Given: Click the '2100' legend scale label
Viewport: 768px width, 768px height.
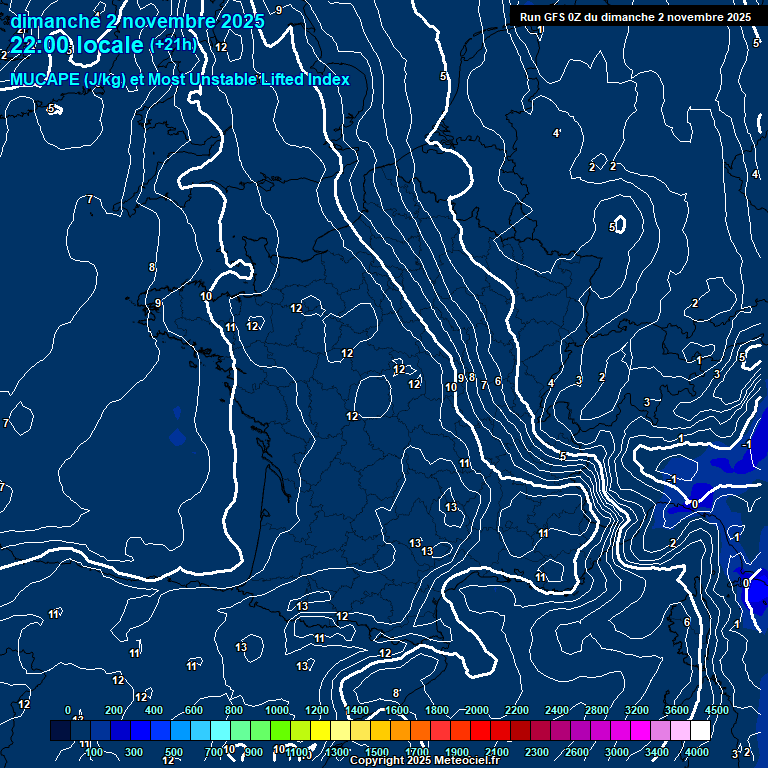Looking at the screenshot, I should pyautogui.click(x=497, y=752).
